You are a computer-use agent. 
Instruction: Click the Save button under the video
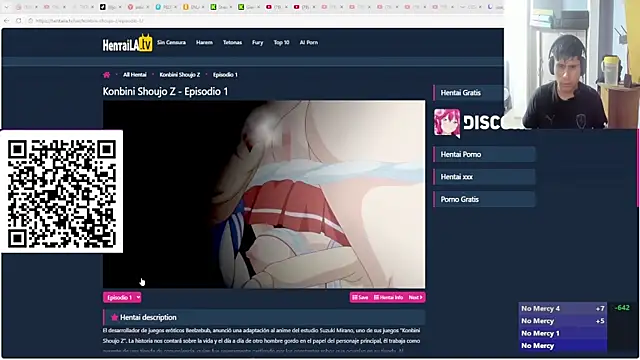360,298
